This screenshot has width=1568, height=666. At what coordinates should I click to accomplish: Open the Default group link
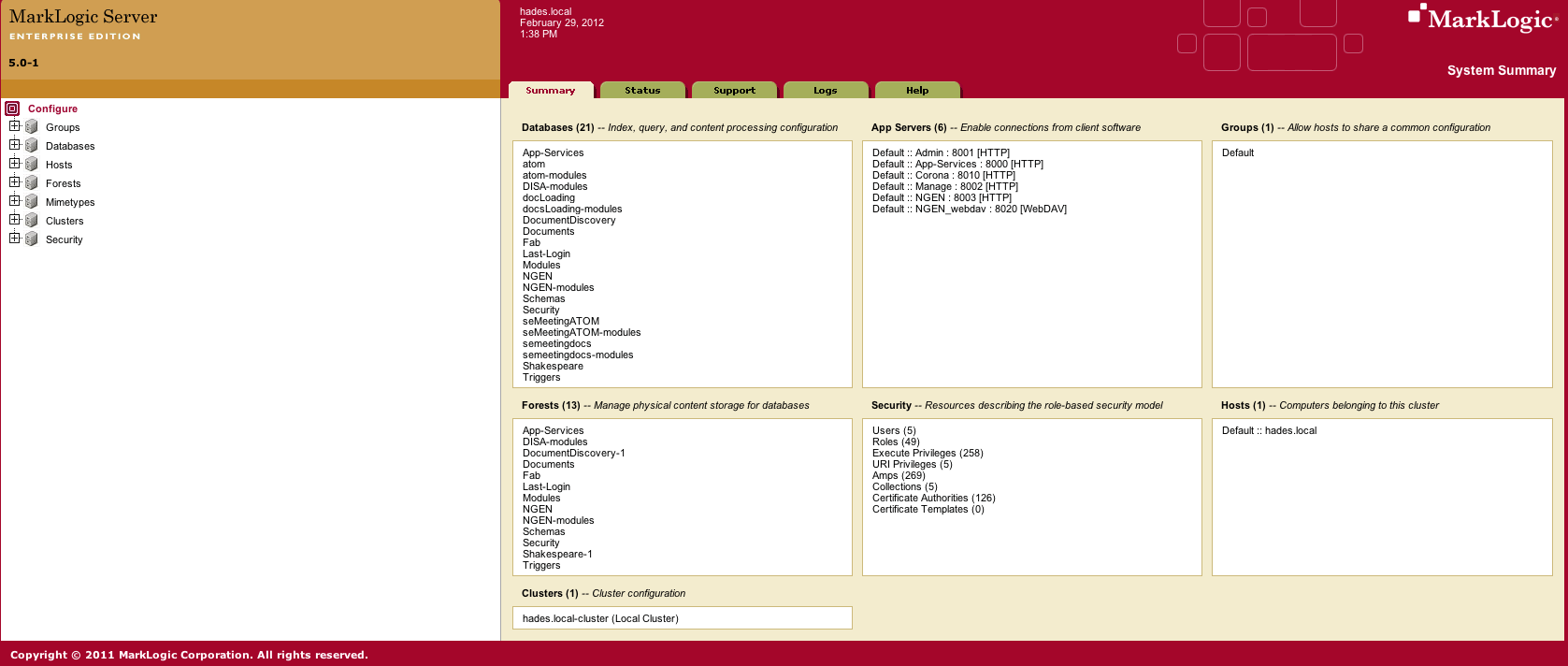point(1238,152)
